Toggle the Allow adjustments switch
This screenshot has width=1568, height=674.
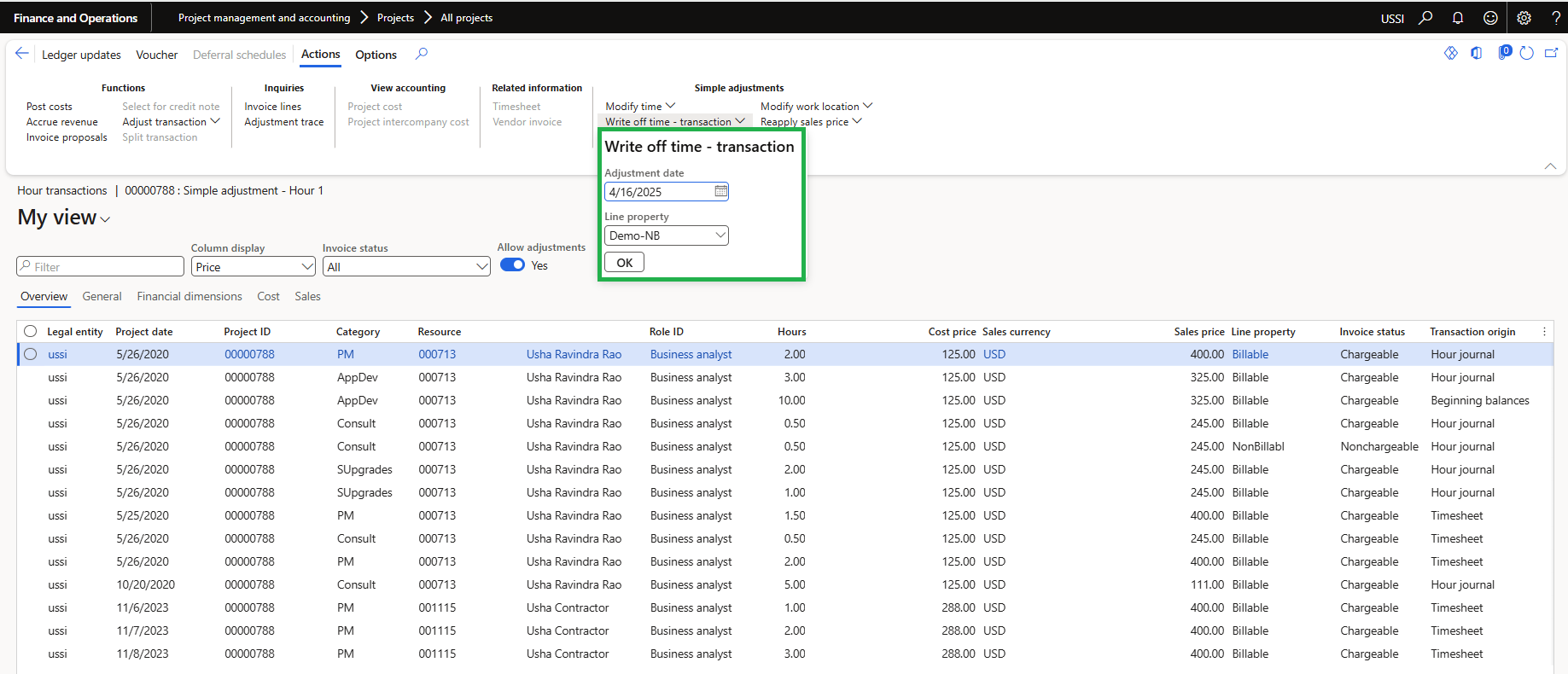click(512, 265)
